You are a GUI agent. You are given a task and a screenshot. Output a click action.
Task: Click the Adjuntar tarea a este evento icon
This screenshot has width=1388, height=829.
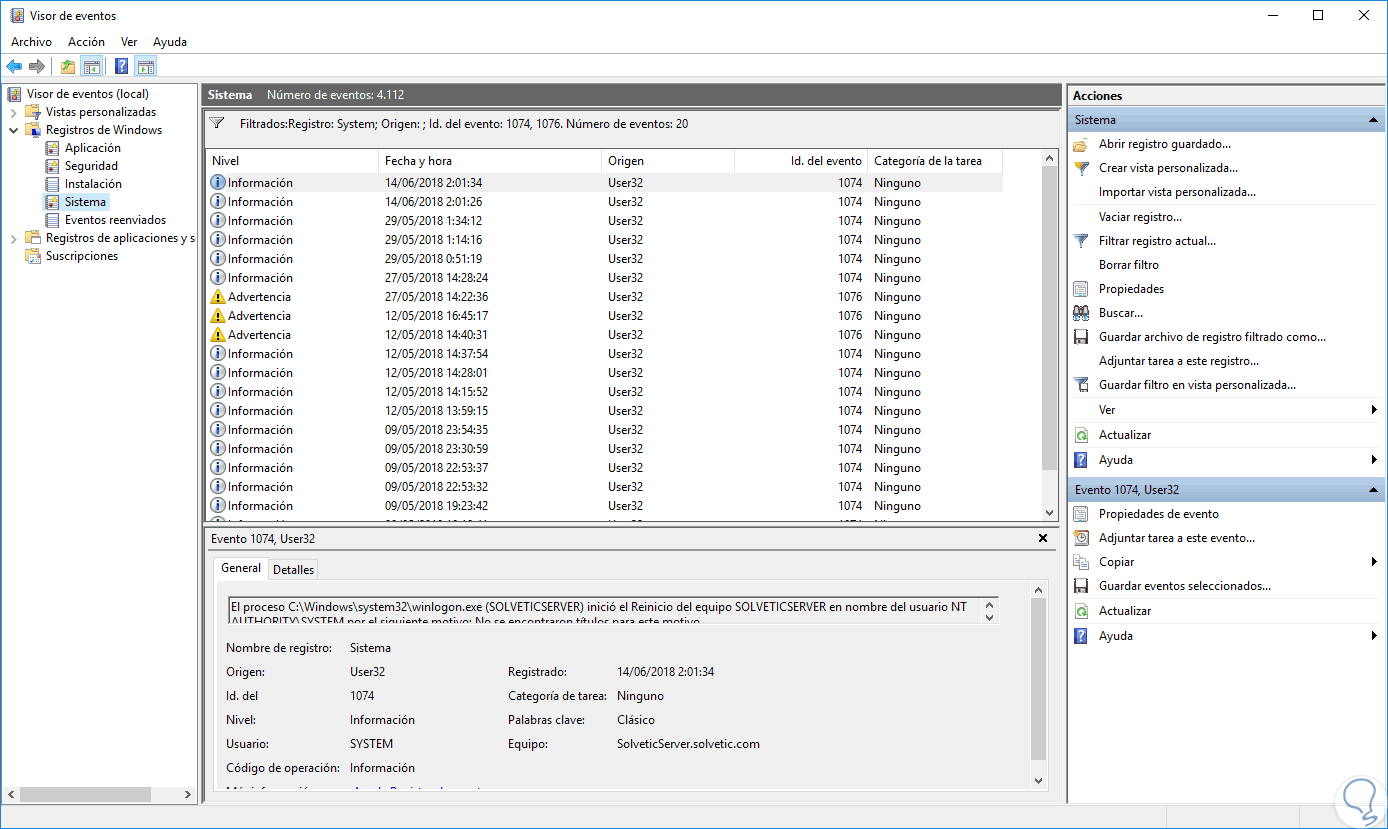coord(1081,538)
